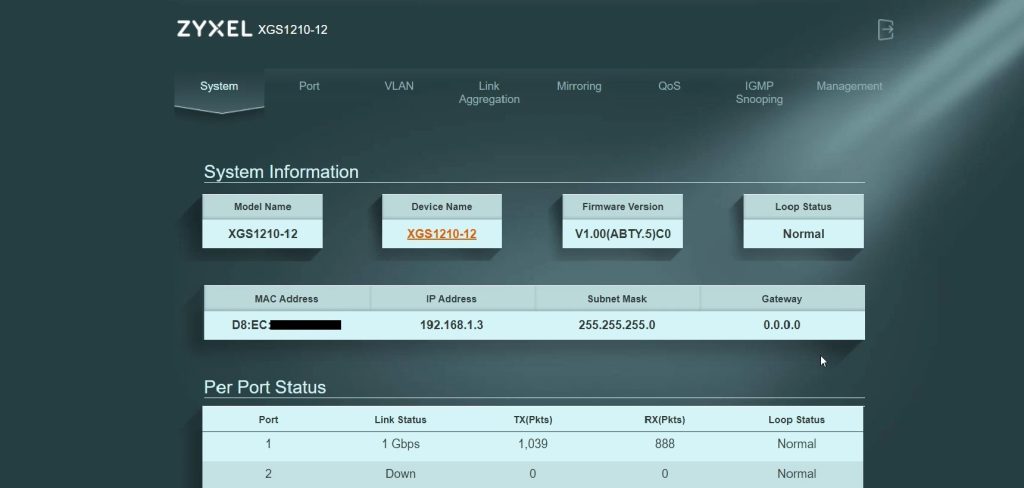Click the logout icon at top right
This screenshot has width=1024, height=488.
pyautogui.click(x=885, y=29)
